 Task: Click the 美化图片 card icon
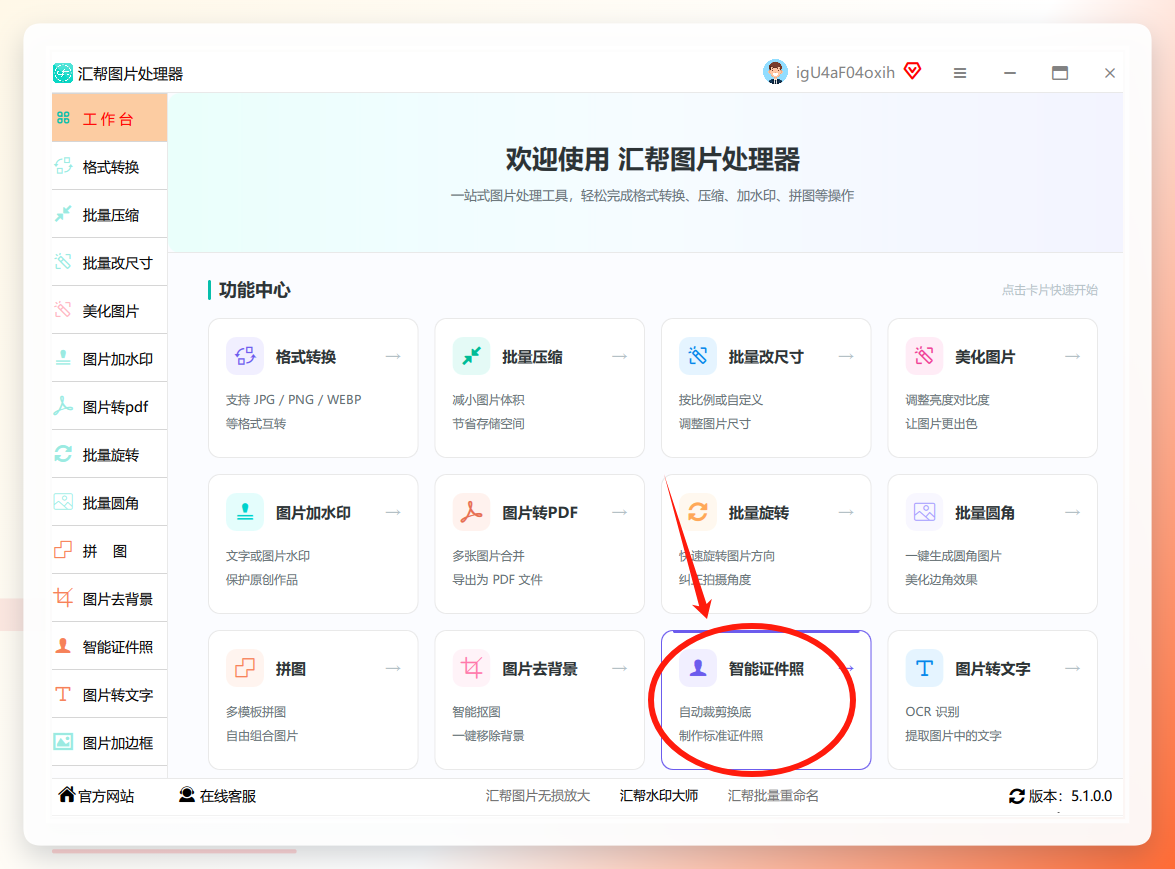point(924,356)
